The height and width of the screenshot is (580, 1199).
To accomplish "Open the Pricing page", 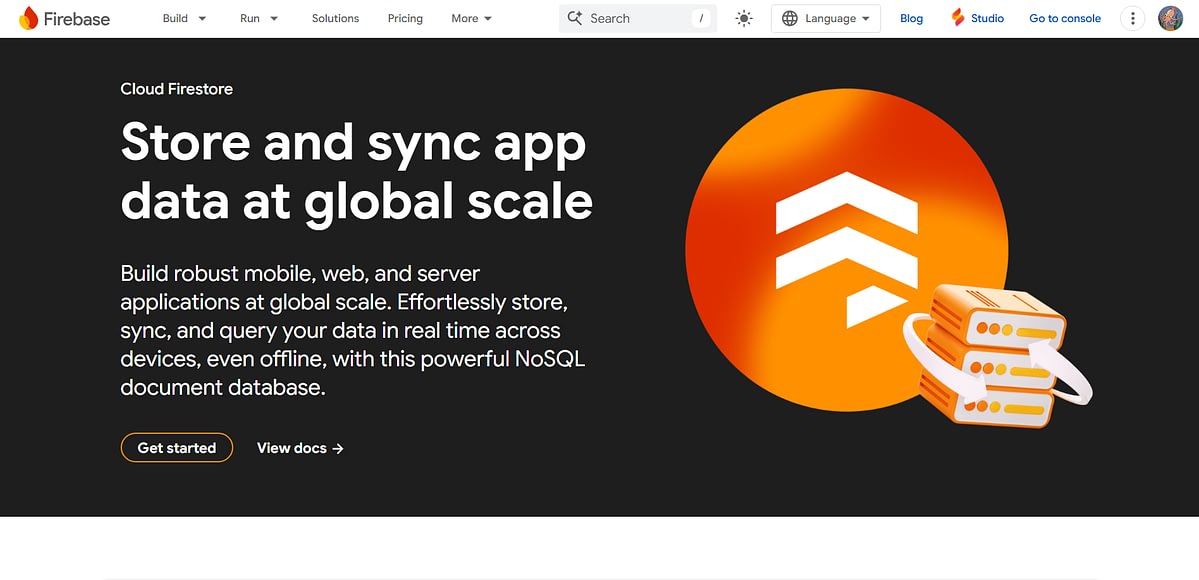I will tap(405, 17).
